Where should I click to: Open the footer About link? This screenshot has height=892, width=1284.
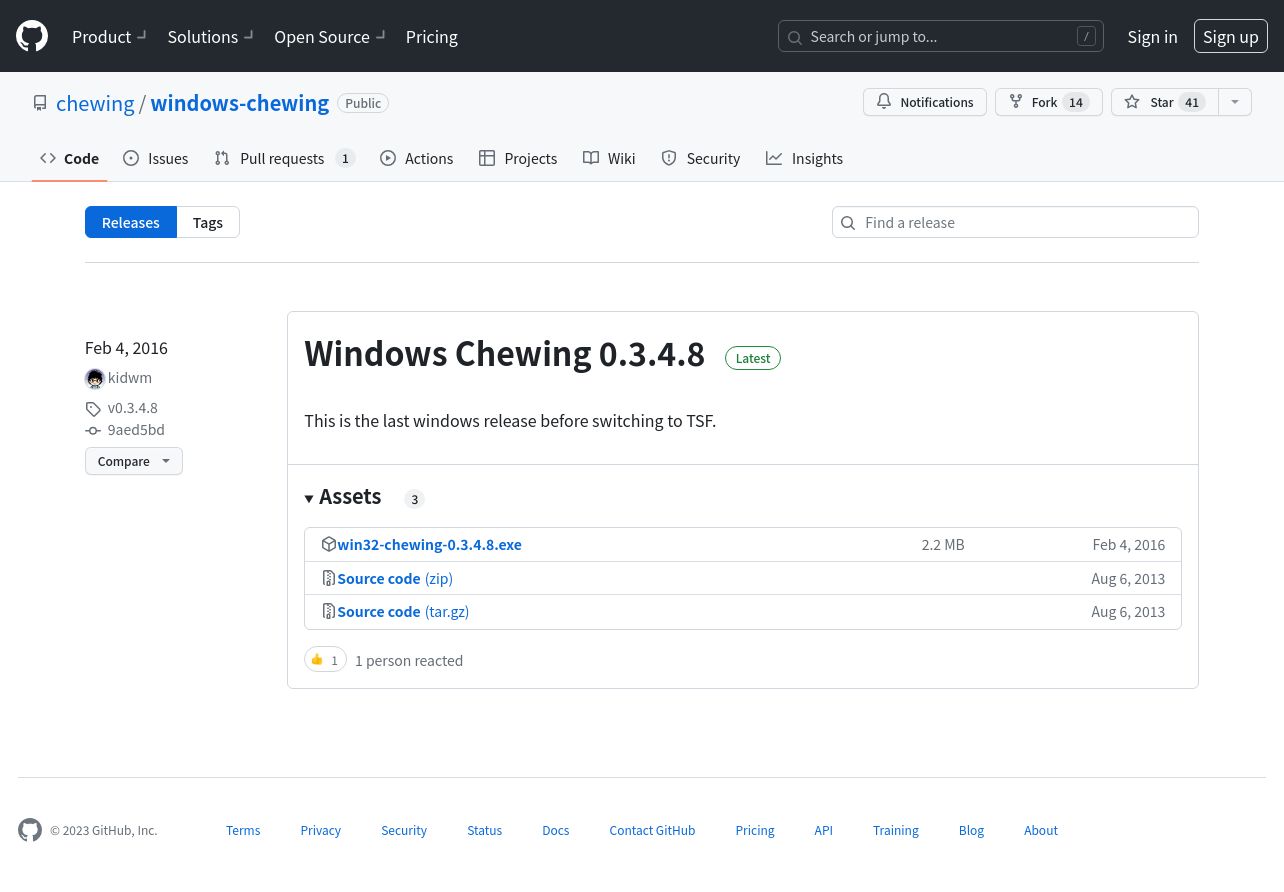[1041, 830]
